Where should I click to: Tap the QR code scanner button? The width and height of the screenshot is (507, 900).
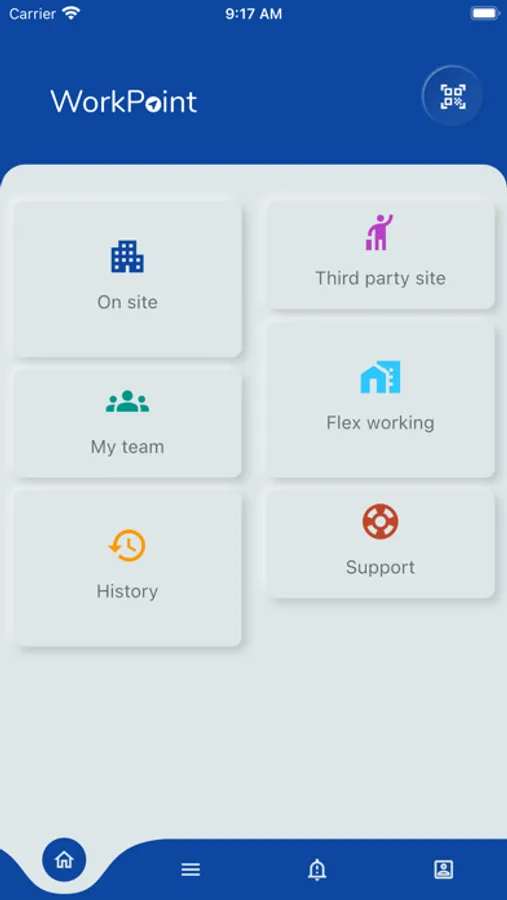coord(452,96)
